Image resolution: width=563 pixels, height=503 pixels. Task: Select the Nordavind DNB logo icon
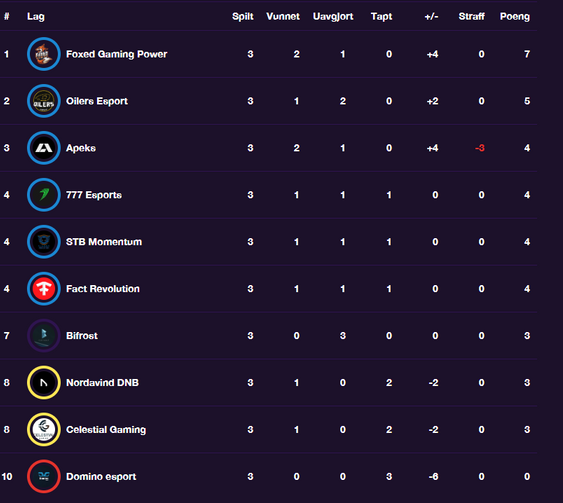pyautogui.click(x=44, y=383)
